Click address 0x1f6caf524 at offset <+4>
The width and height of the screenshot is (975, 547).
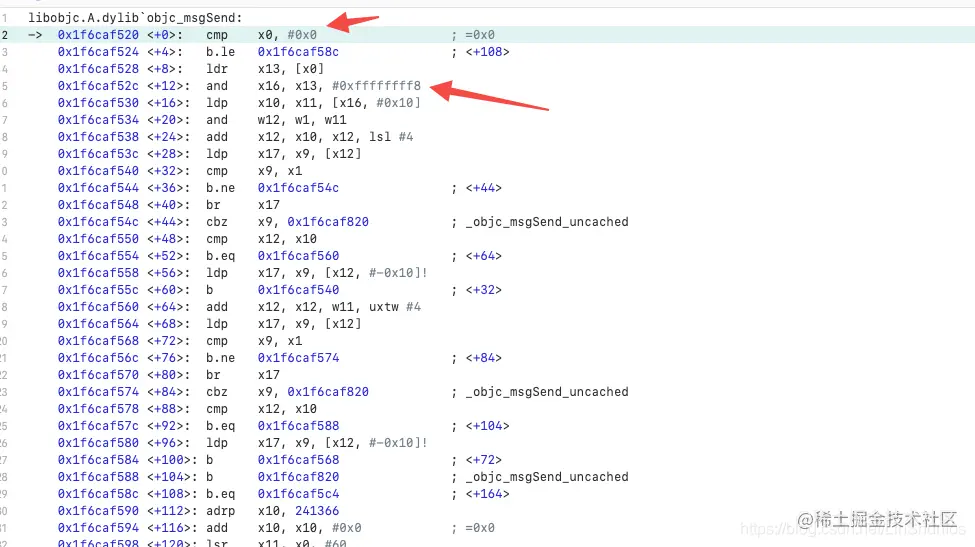98,52
